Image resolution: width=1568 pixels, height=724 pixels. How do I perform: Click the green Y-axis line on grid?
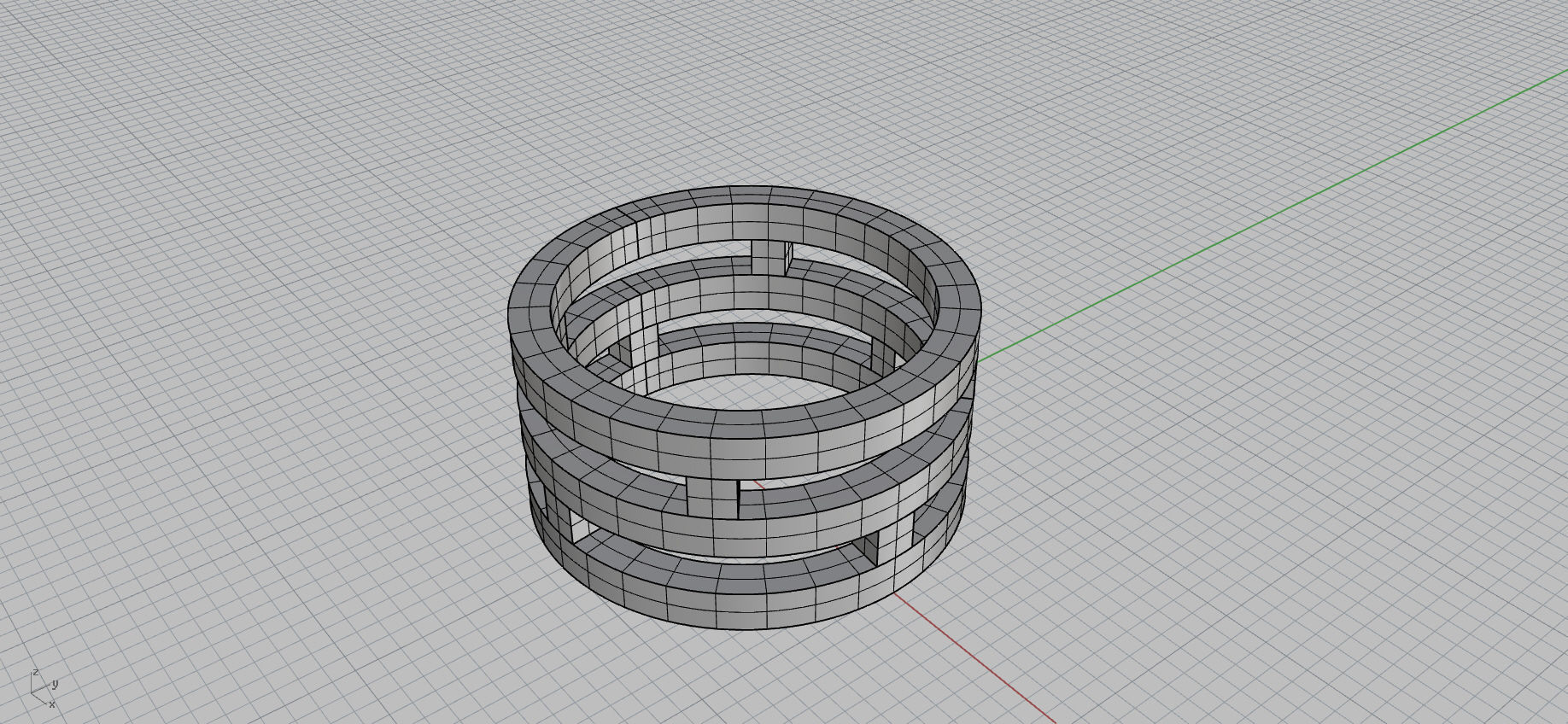tap(1273, 216)
